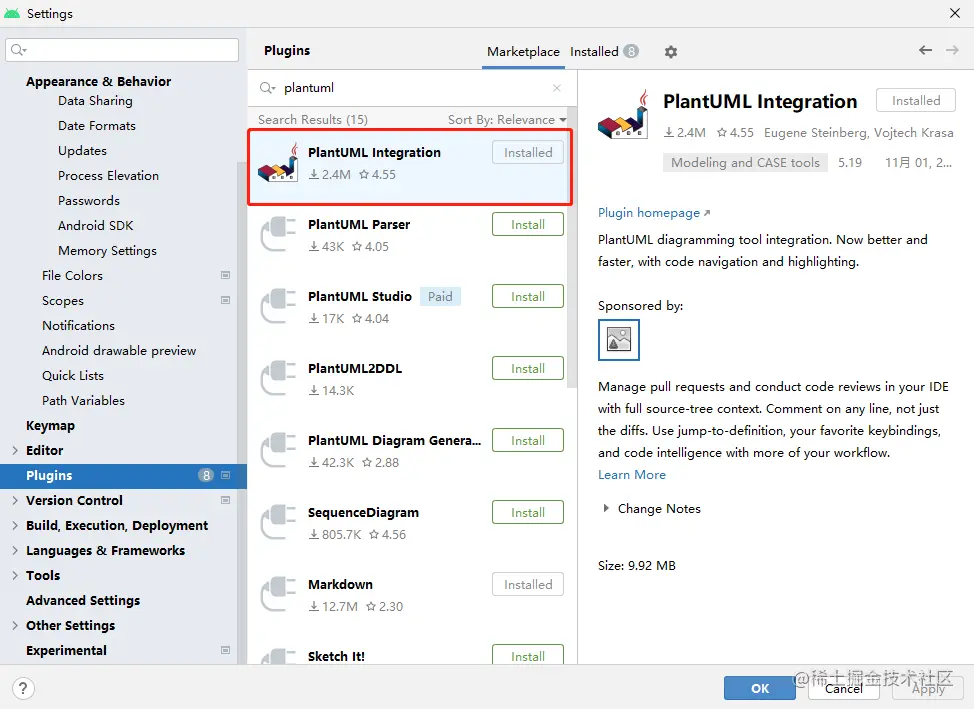The image size is (974, 709).
Task: Open the Plugin homepage link
Action: pos(653,213)
